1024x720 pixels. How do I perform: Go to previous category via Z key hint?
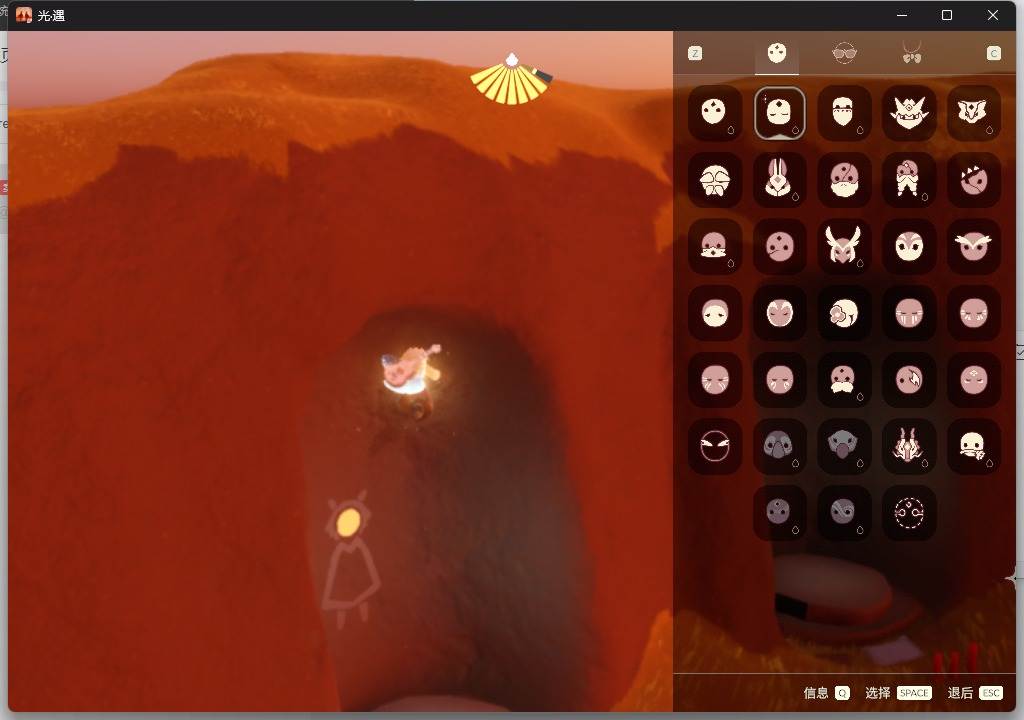coord(695,54)
